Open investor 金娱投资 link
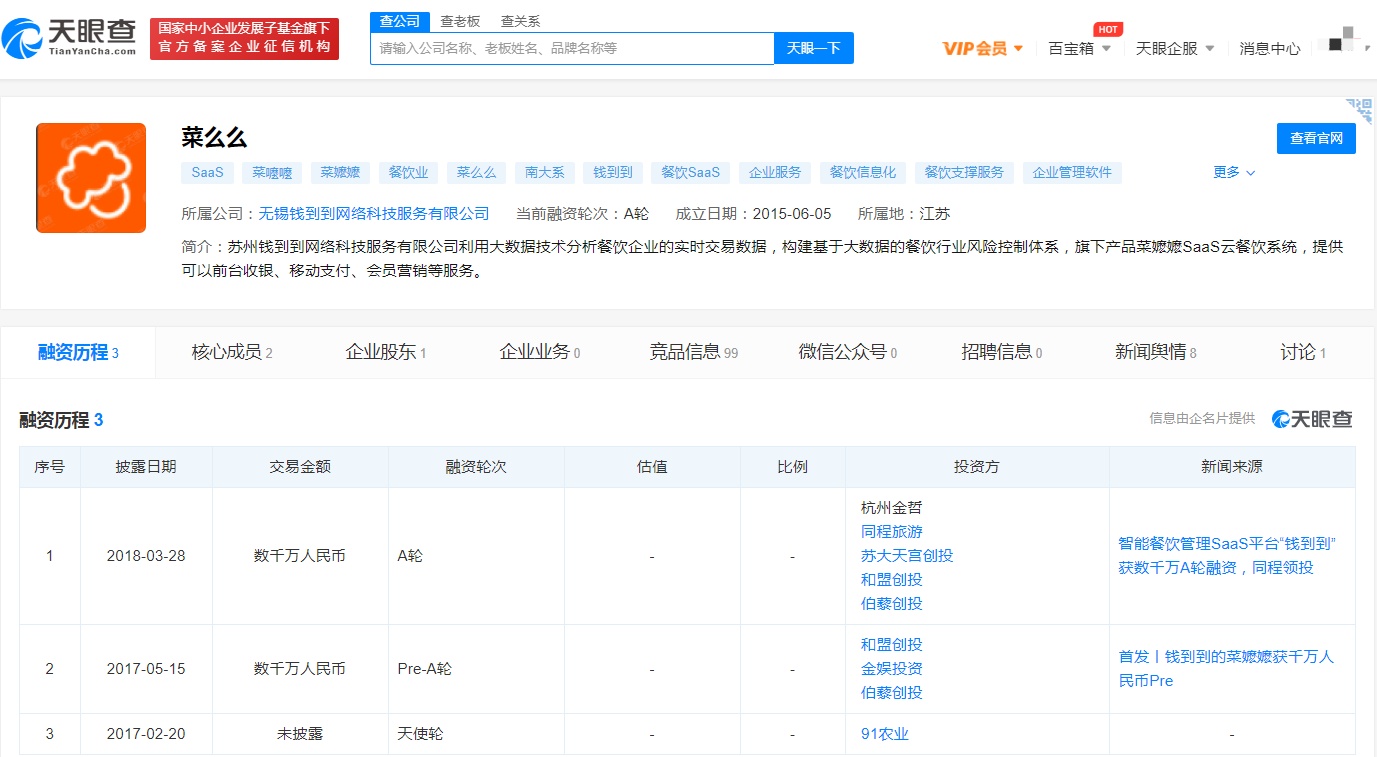The width and height of the screenshot is (1377, 757). click(892, 669)
